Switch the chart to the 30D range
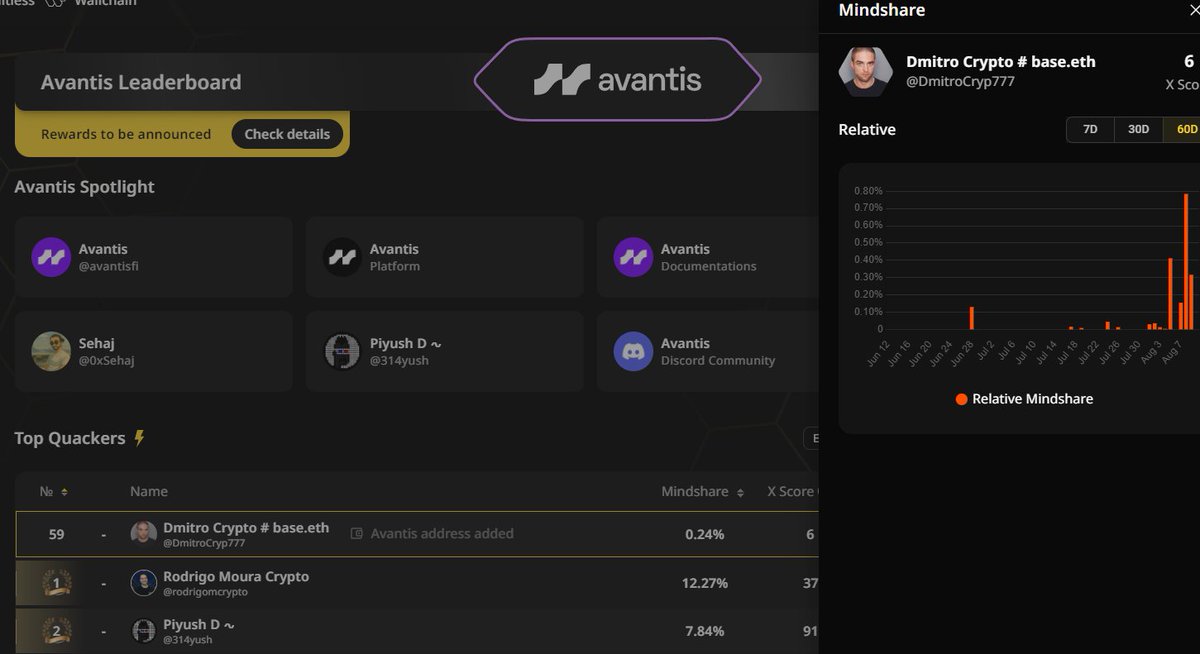 [x=1138, y=130]
